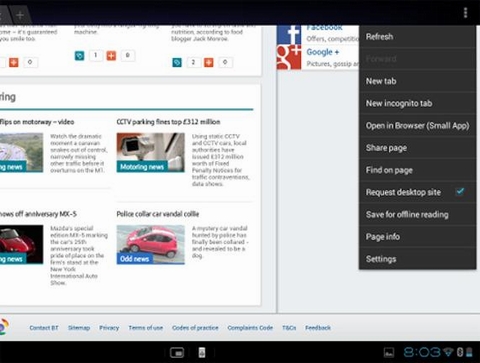The width and height of the screenshot is (480, 363).
Task: Open the three-dot overflow menu icon
Action: 466,13
